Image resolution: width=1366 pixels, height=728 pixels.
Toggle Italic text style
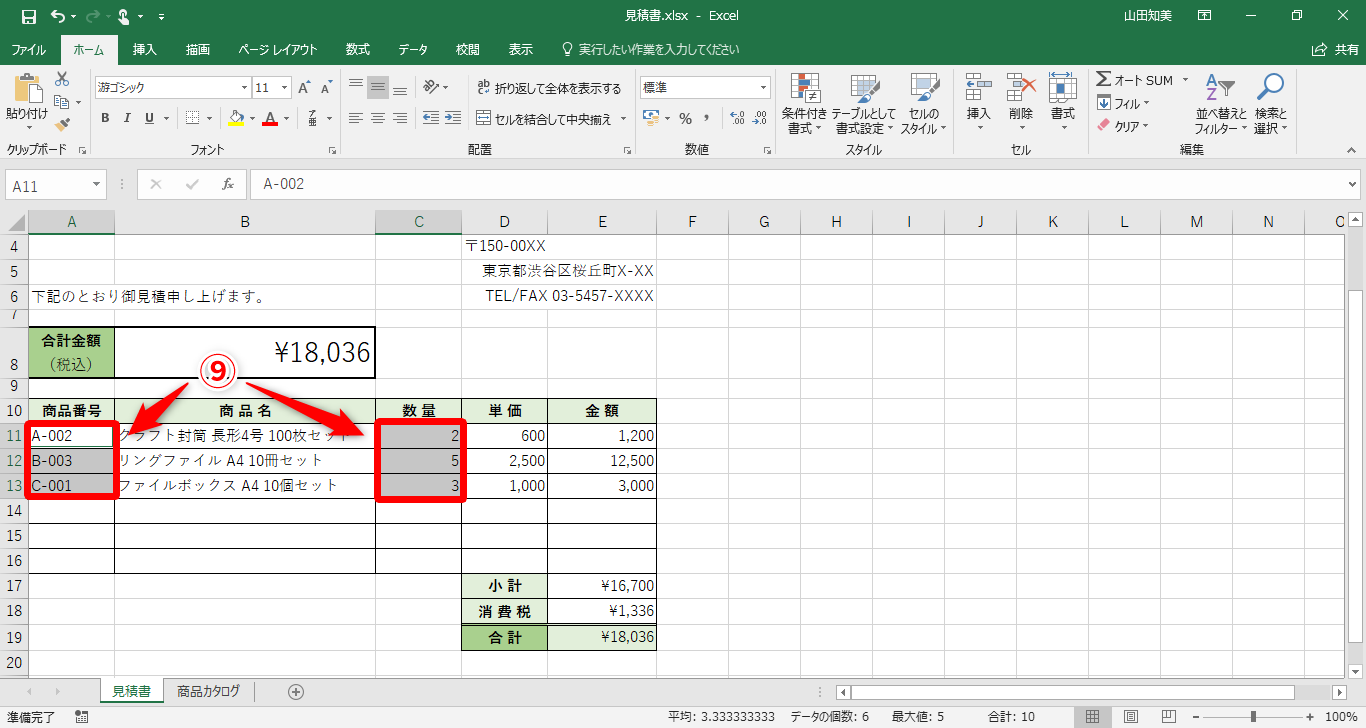(x=127, y=118)
